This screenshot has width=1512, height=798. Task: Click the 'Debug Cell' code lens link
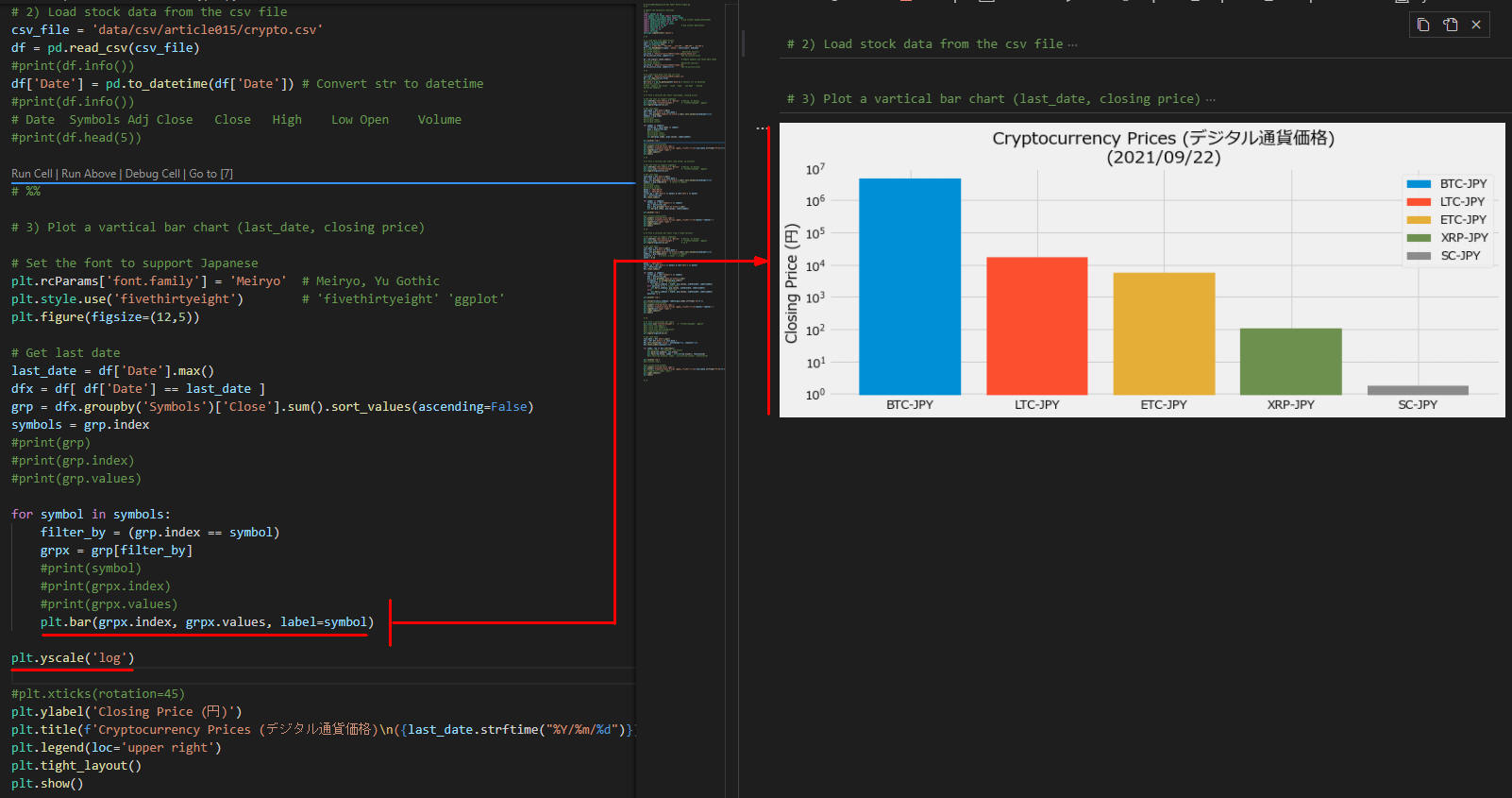[x=152, y=174]
